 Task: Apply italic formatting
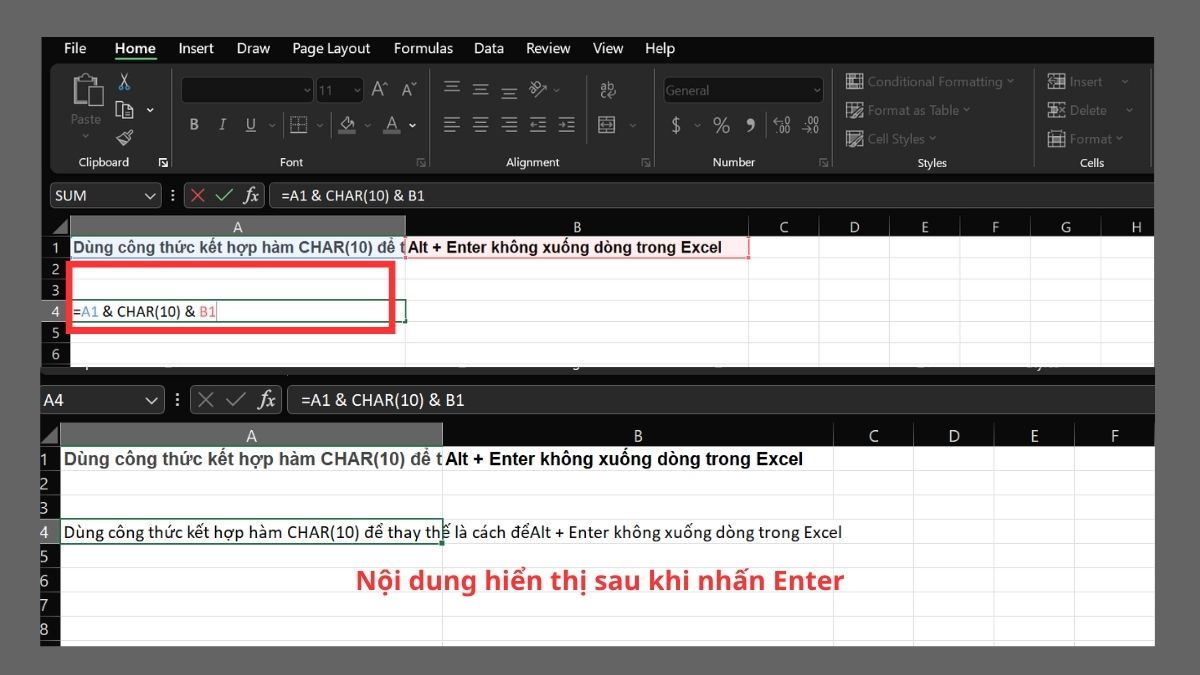point(222,124)
